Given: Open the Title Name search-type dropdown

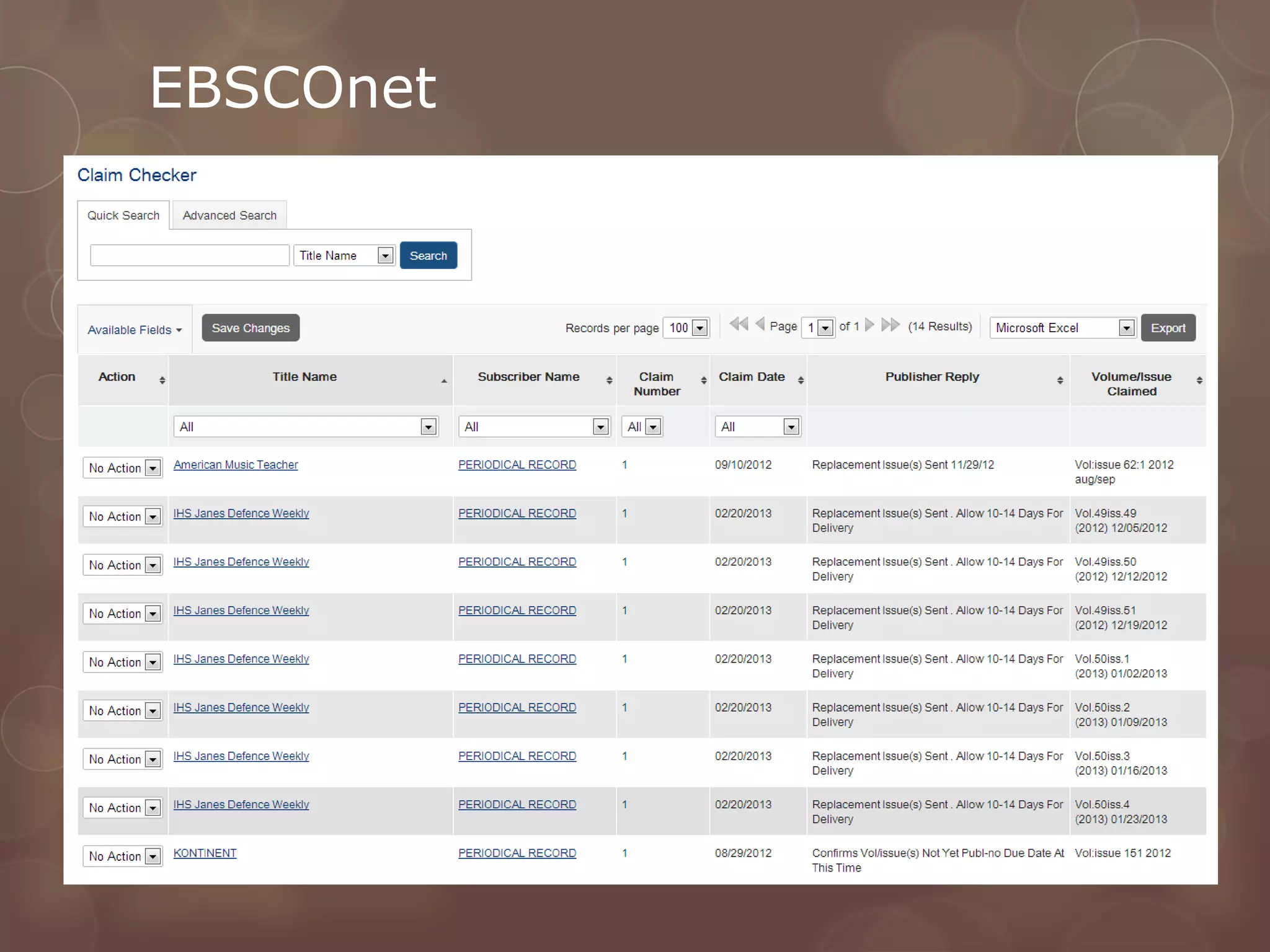Looking at the screenshot, I should tap(344, 255).
